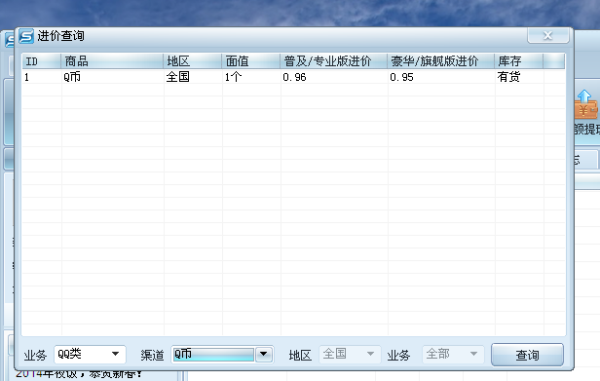This screenshot has height=381, width=600.
Task: Sort by 商品 column header
Action: click(112, 61)
